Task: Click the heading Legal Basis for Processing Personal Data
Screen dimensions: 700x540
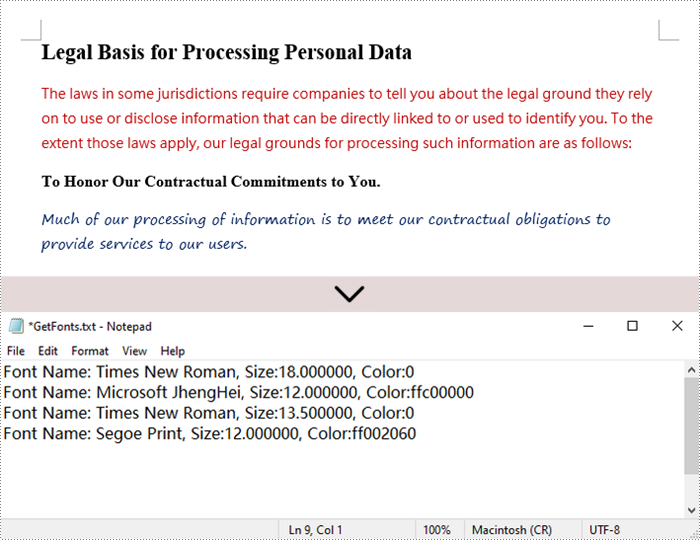Action: pos(226,52)
